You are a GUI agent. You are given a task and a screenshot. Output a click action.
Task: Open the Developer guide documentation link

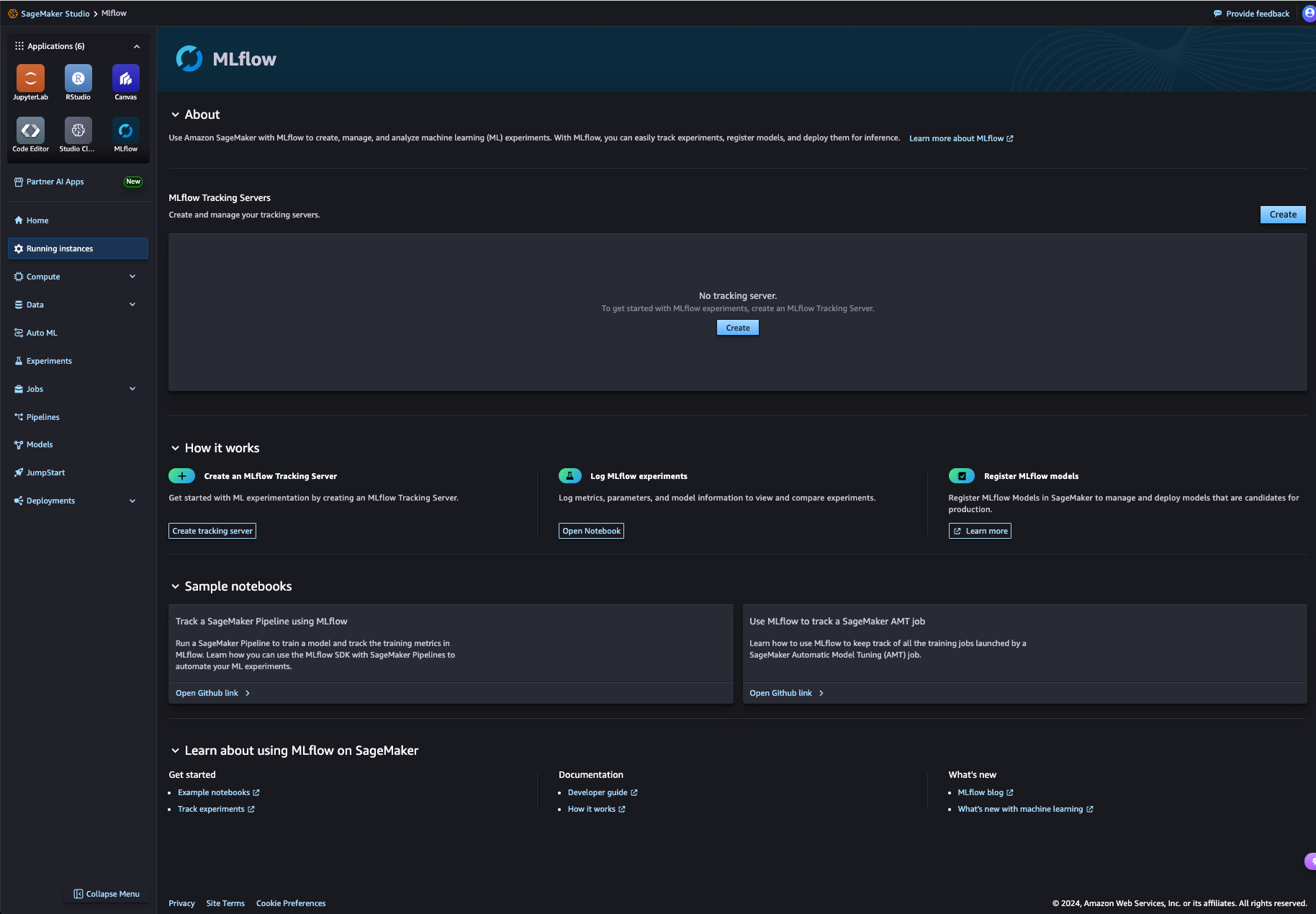click(x=603, y=792)
